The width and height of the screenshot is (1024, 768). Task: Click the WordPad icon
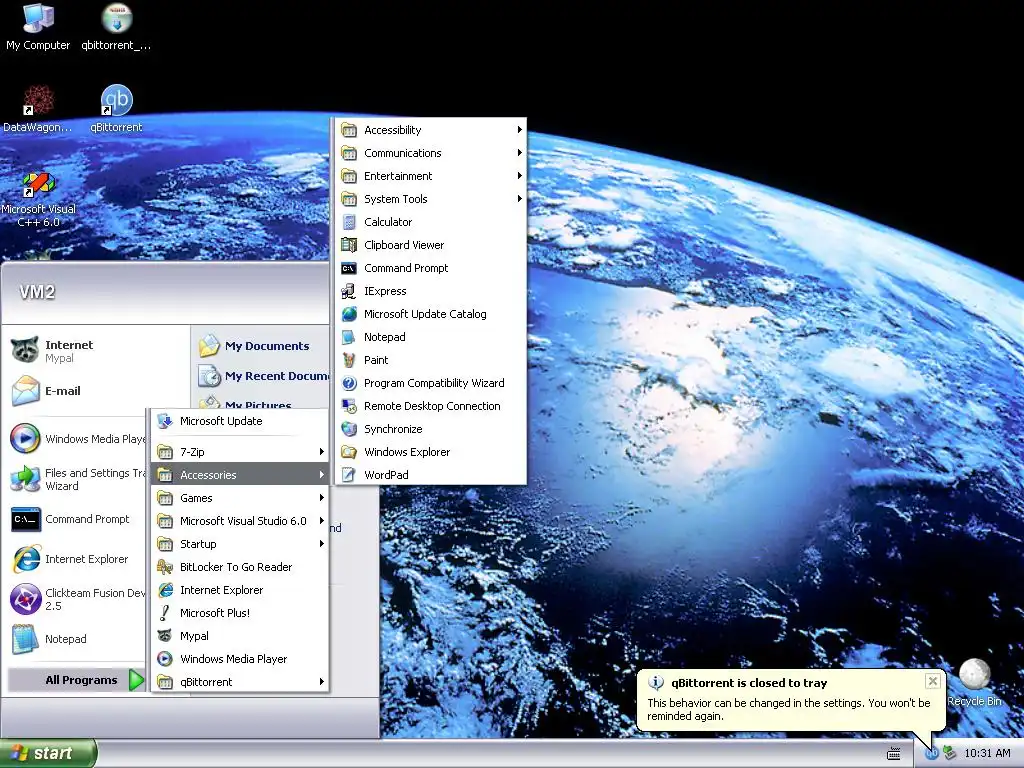(349, 475)
